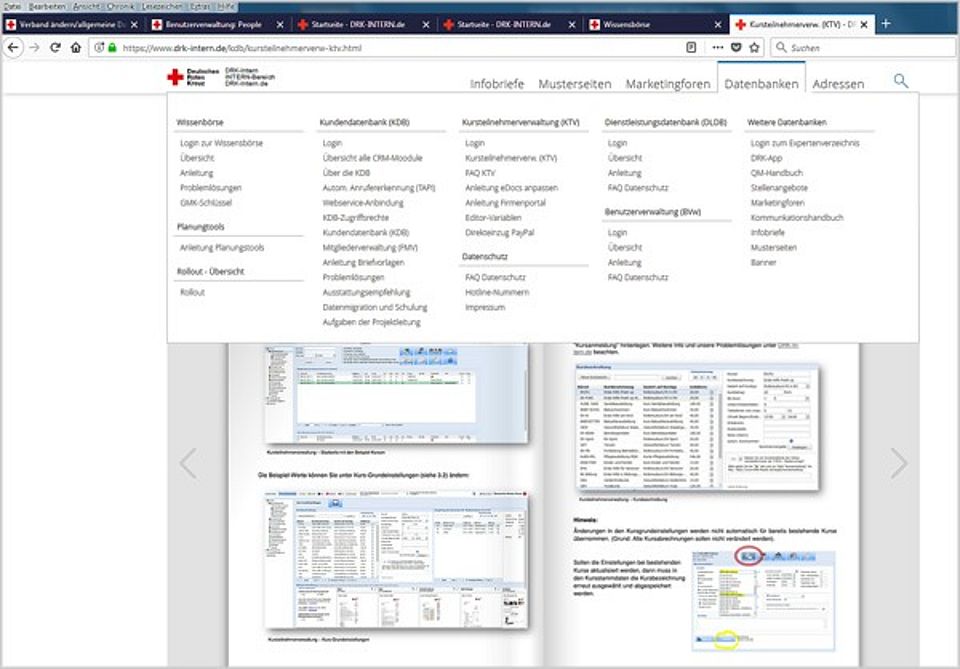Open the Anleitung eDocs anpassen page

(512, 187)
